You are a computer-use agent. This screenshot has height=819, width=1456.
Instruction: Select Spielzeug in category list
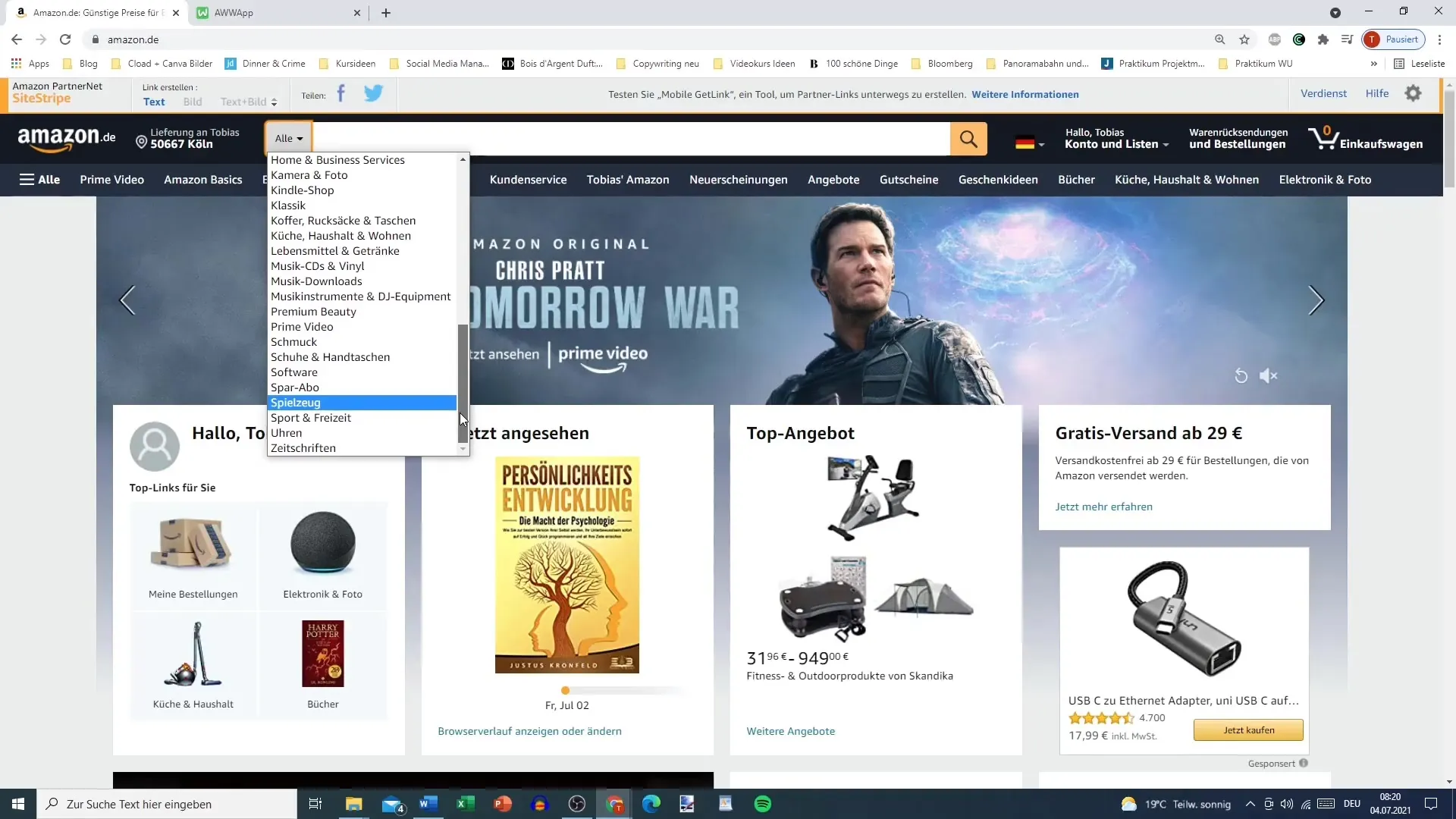[362, 403]
